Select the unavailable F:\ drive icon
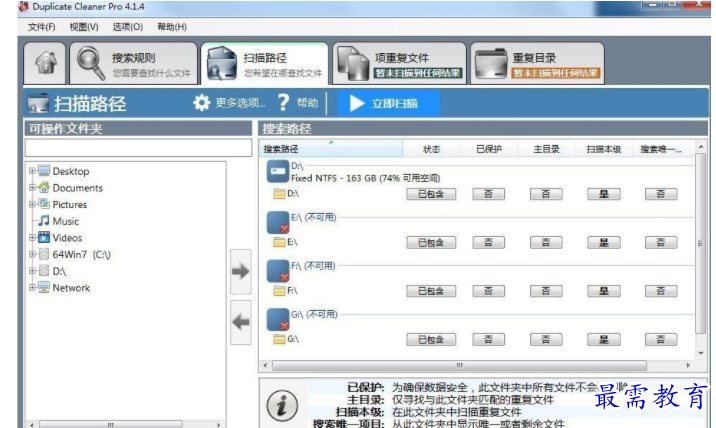This screenshot has height=428, width=716. (x=278, y=271)
